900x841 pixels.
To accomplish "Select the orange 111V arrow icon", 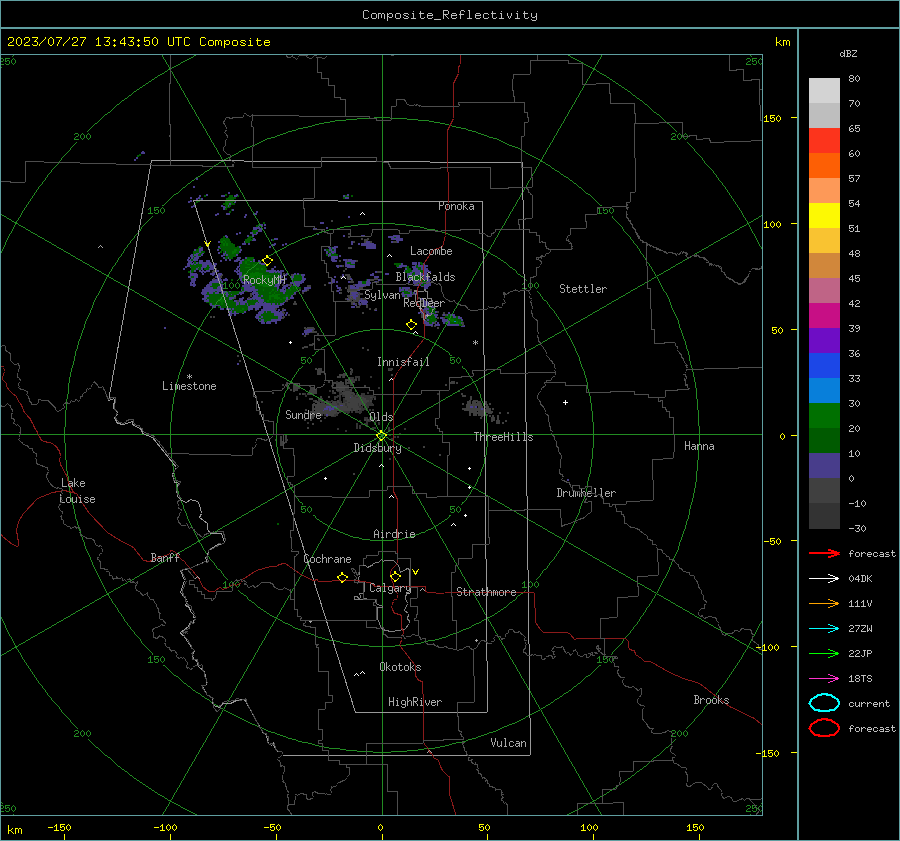I will 824,603.
